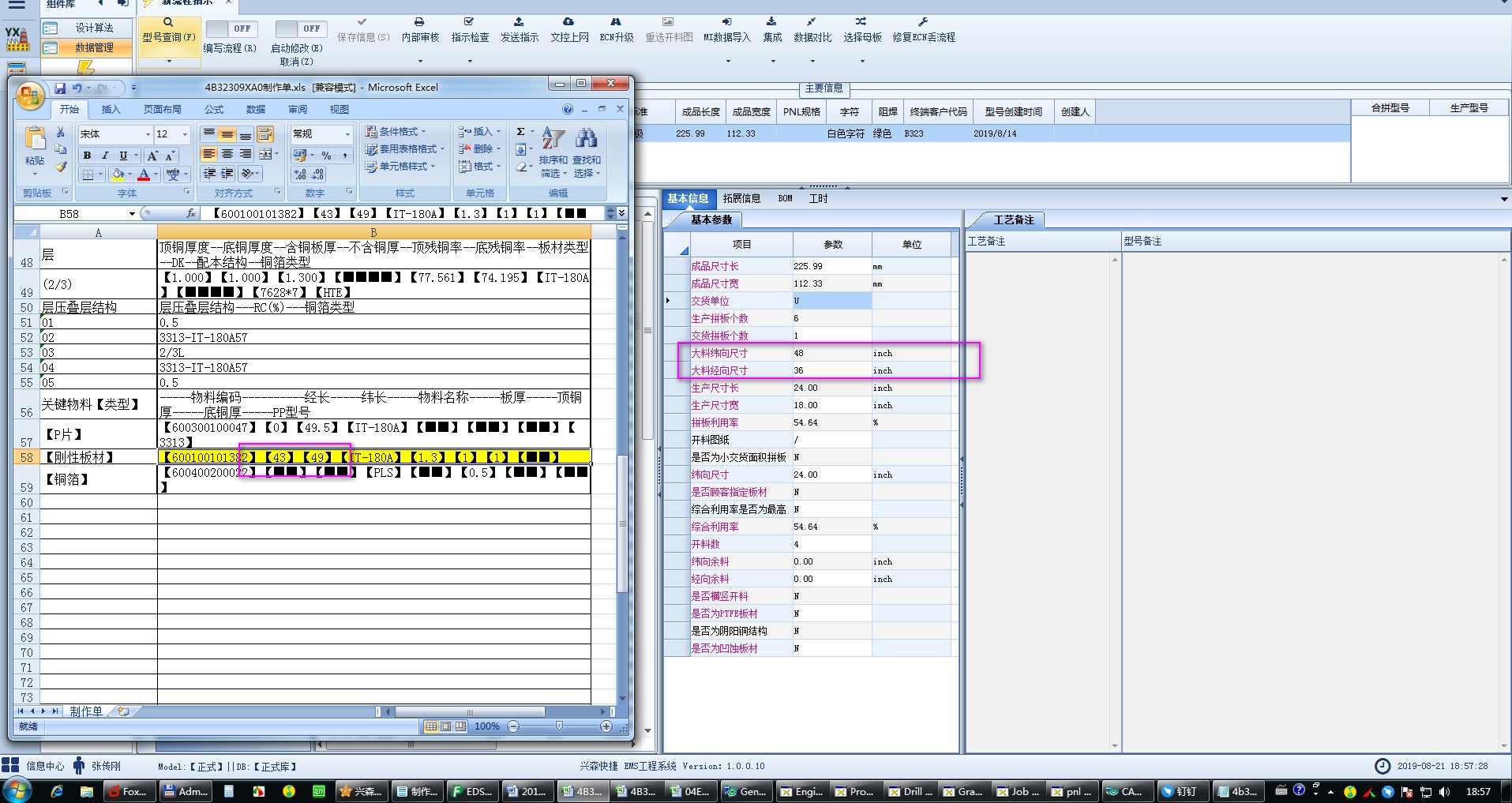Click the 型号查询(F) search button
The width and height of the screenshot is (1512, 803).
tap(169, 30)
